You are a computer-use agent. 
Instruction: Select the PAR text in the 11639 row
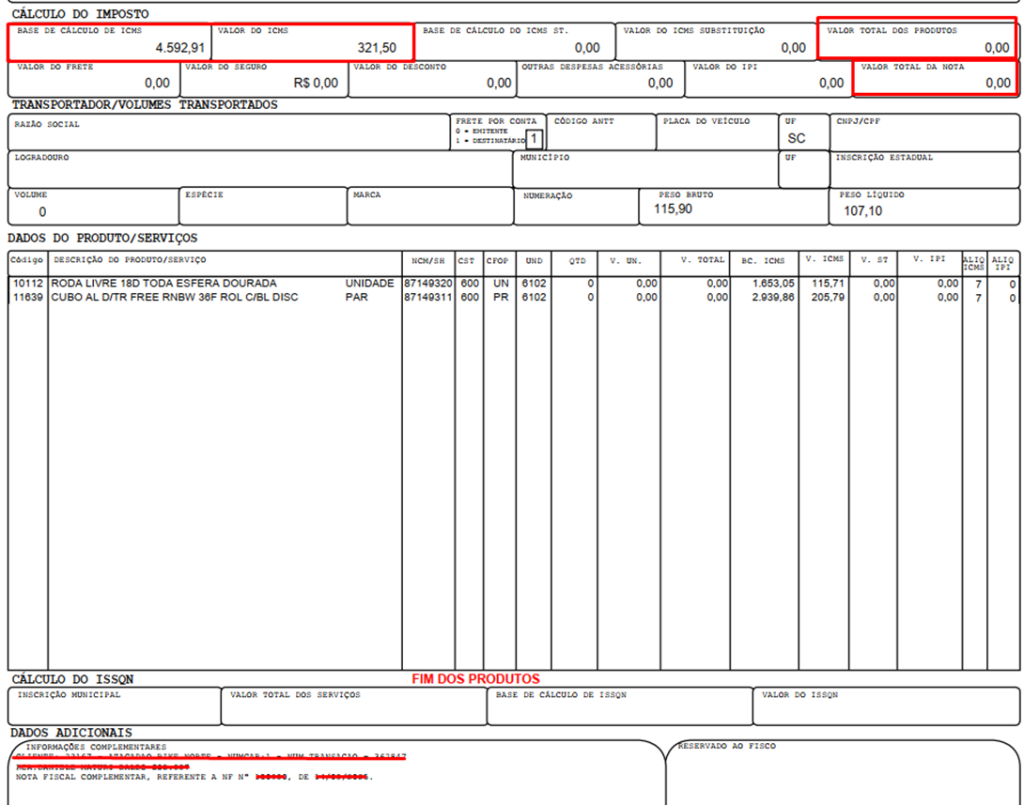[357, 297]
